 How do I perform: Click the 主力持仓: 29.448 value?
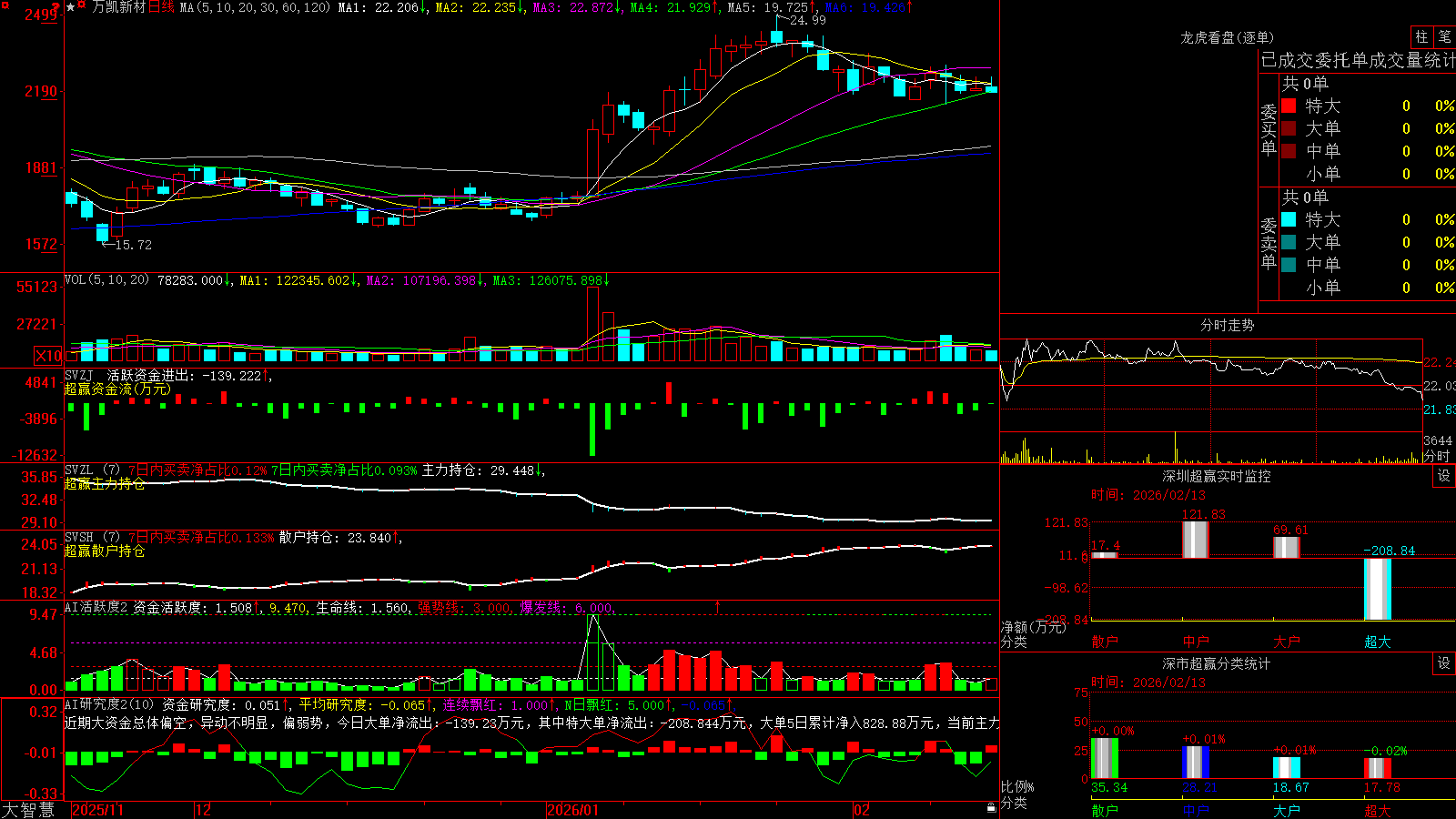pos(480,470)
